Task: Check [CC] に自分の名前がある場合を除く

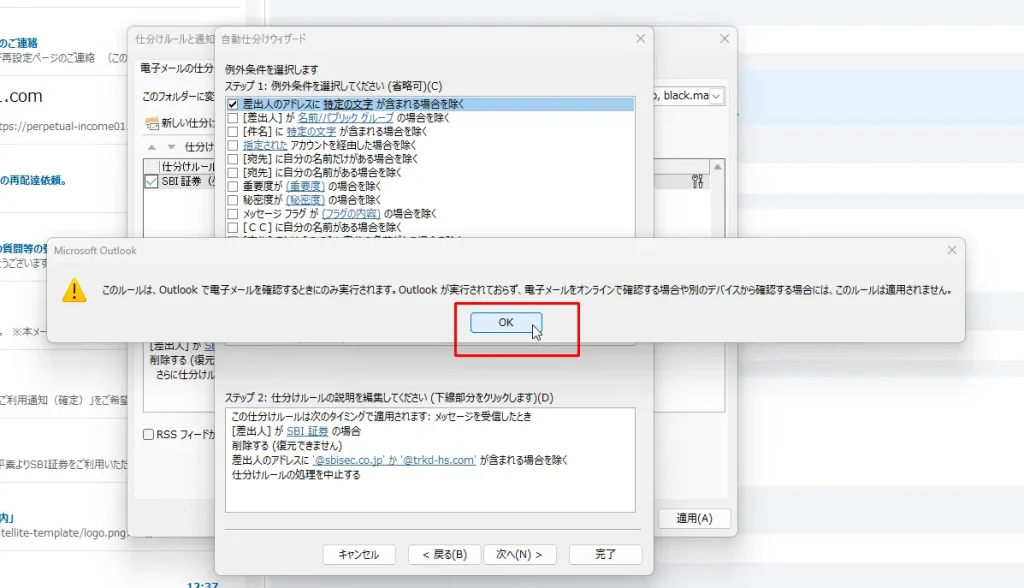Action: tap(232, 227)
